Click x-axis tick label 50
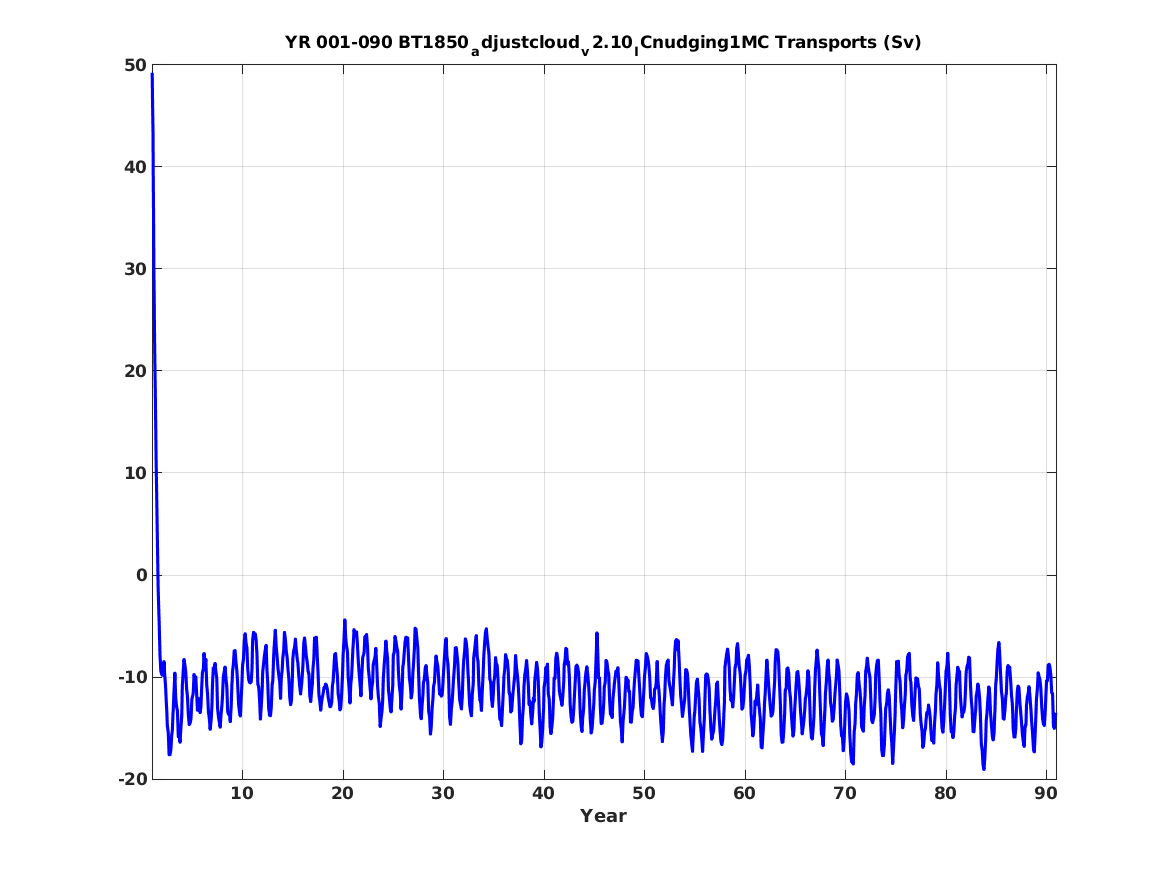This screenshot has height=875, width=1167. tap(644, 794)
